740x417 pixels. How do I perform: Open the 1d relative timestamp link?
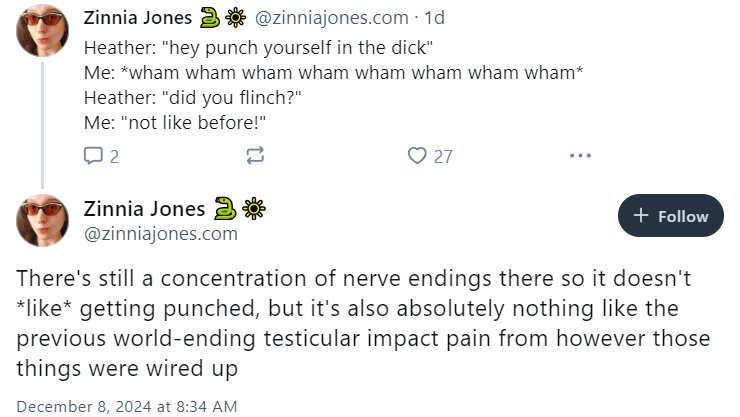pos(434,18)
